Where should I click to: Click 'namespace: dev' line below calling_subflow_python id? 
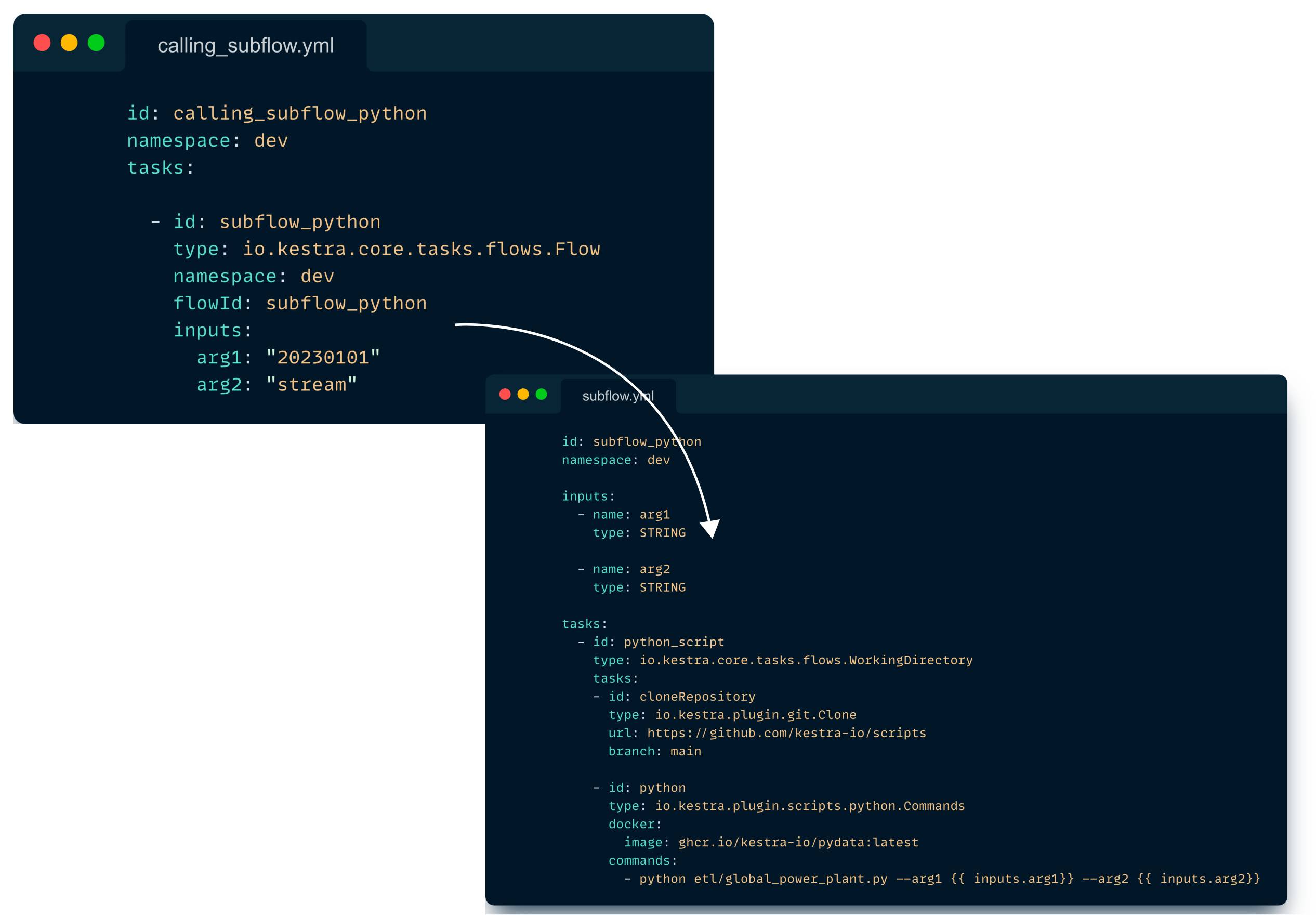pyautogui.click(x=207, y=140)
